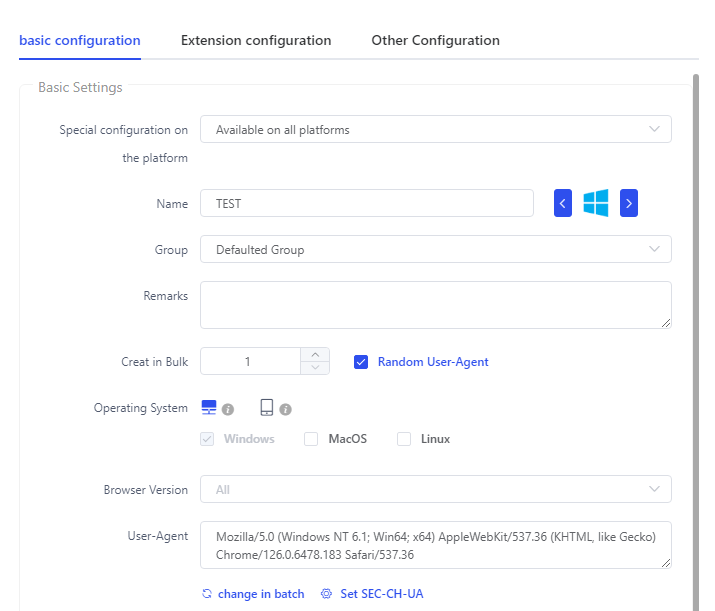
Task: Select the desktop operating system icon
Action: coord(209,407)
